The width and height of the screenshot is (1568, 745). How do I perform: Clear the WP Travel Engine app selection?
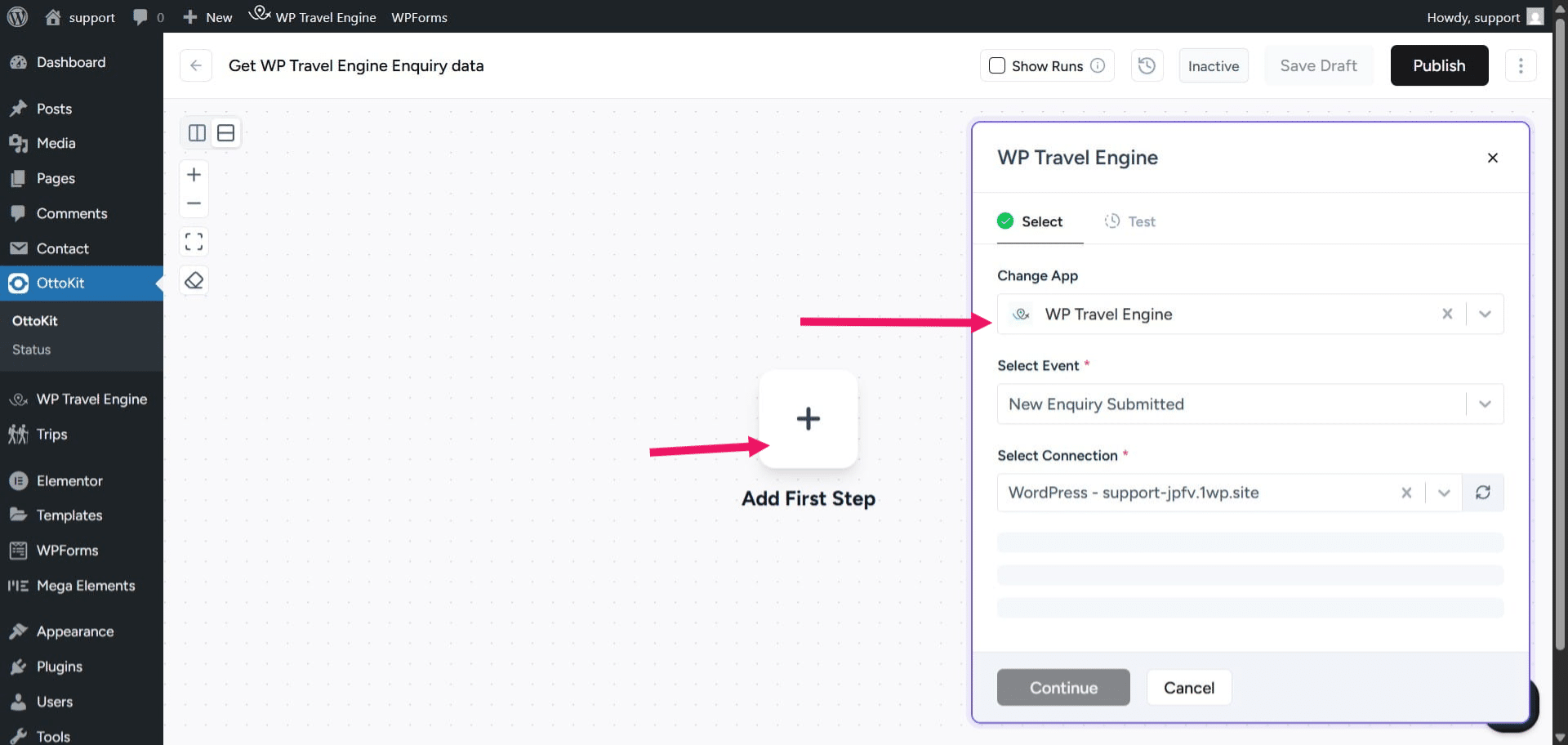(1448, 314)
